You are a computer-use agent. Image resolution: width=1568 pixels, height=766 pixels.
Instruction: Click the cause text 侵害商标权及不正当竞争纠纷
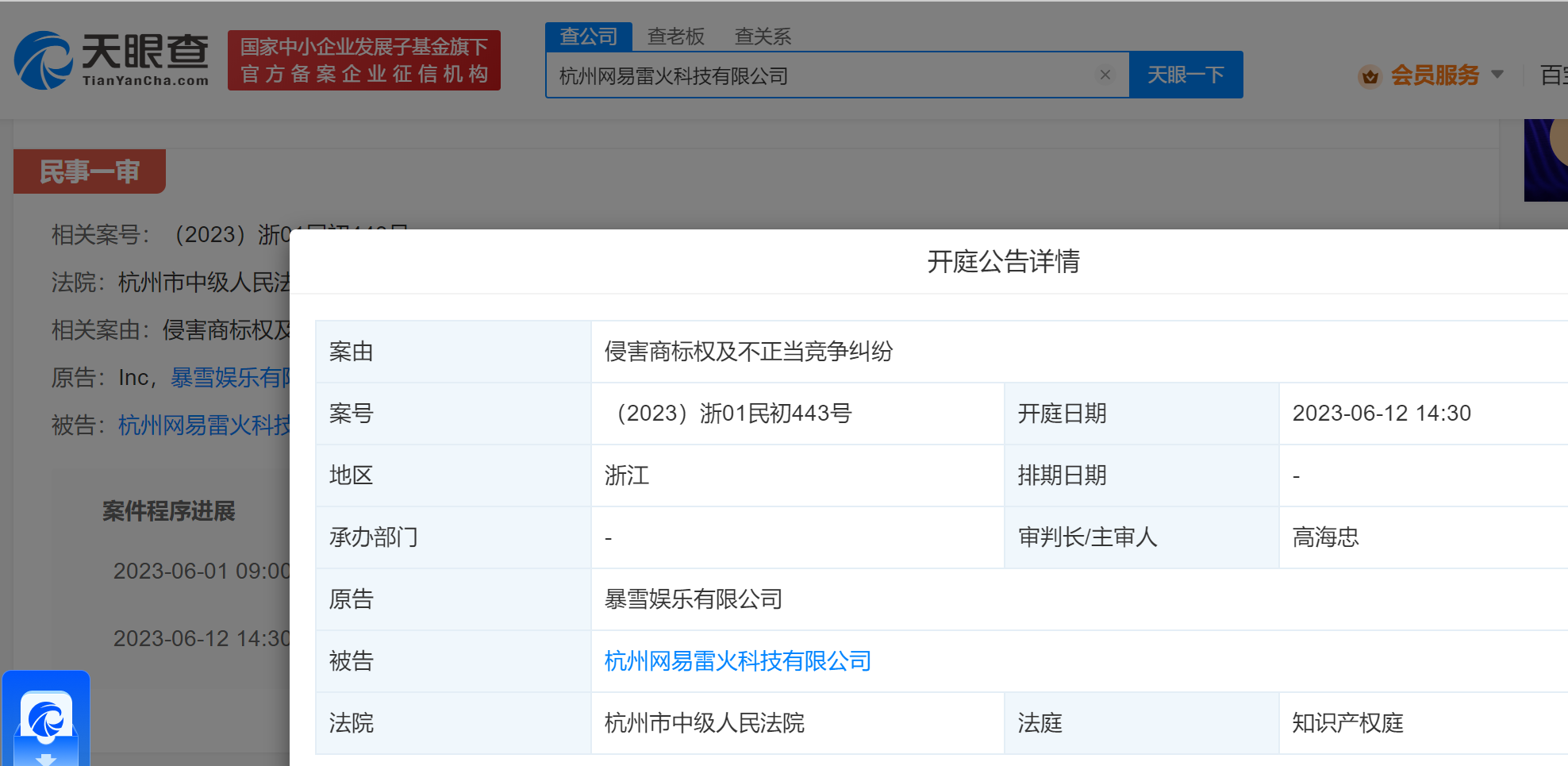(748, 352)
